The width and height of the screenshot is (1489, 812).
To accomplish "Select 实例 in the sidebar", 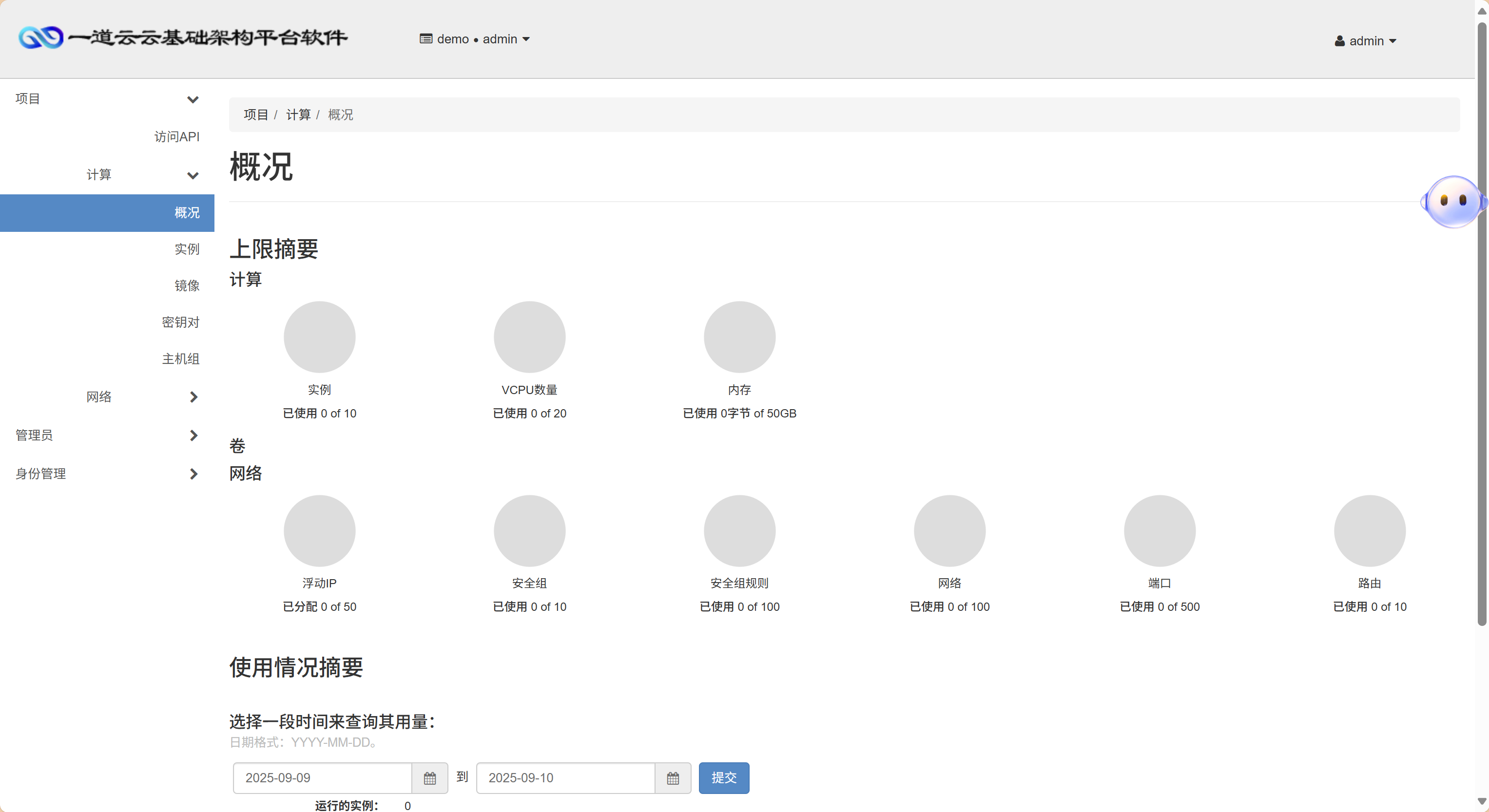I will click(187, 249).
